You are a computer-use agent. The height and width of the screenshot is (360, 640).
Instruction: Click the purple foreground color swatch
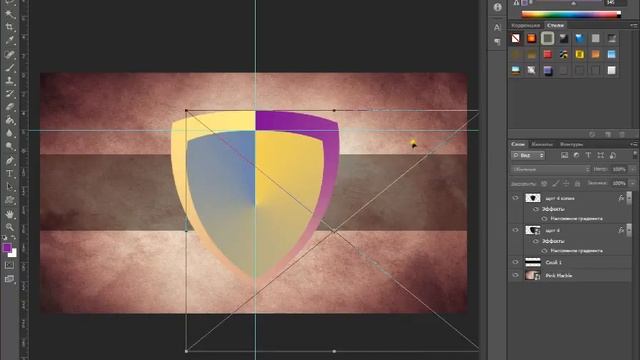tap(7, 248)
